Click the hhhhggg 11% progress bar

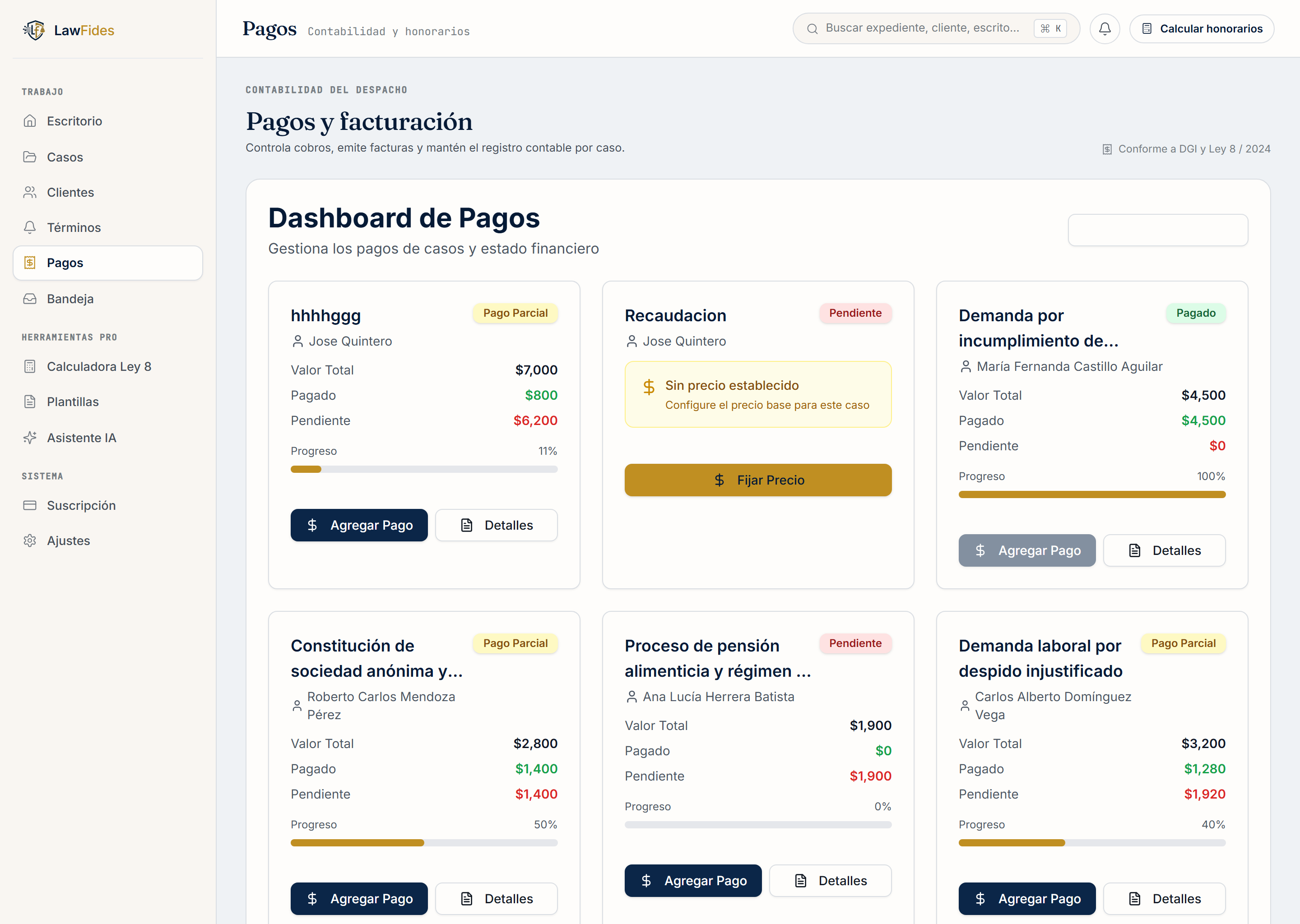point(424,469)
